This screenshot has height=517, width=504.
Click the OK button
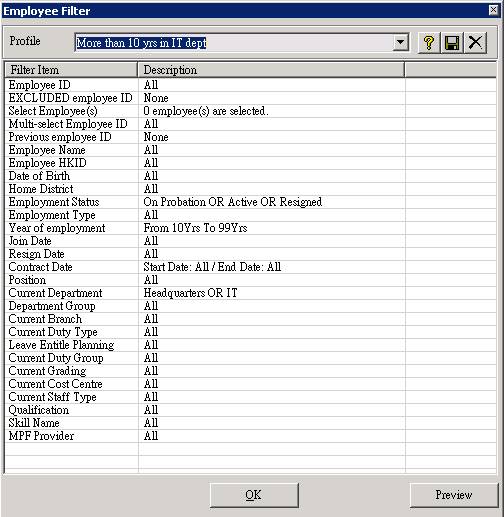click(x=254, y=495)
